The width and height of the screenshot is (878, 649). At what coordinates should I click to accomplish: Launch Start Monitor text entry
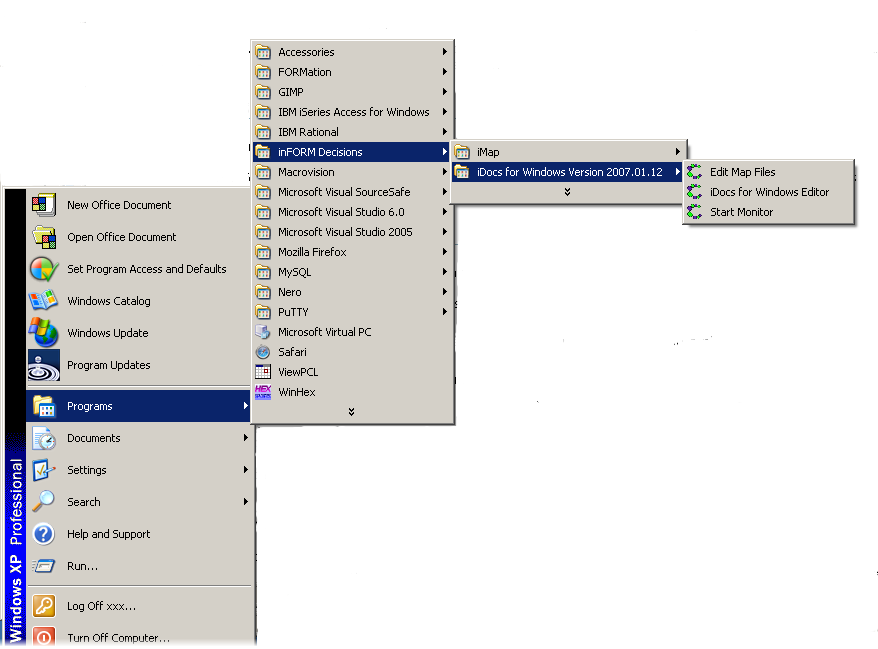point(741,212)
